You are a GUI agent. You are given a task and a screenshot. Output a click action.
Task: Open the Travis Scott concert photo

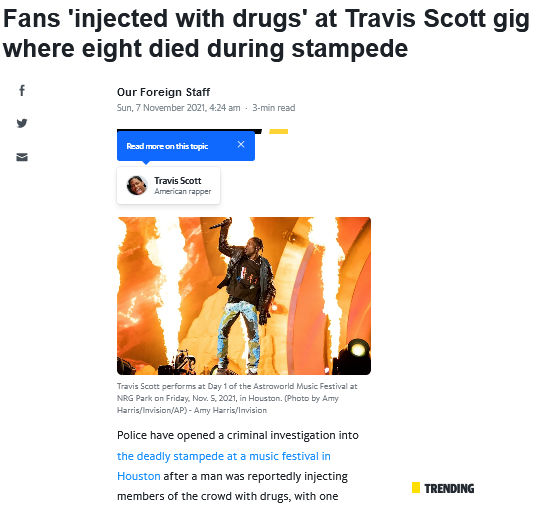click(x=244, y=296)
